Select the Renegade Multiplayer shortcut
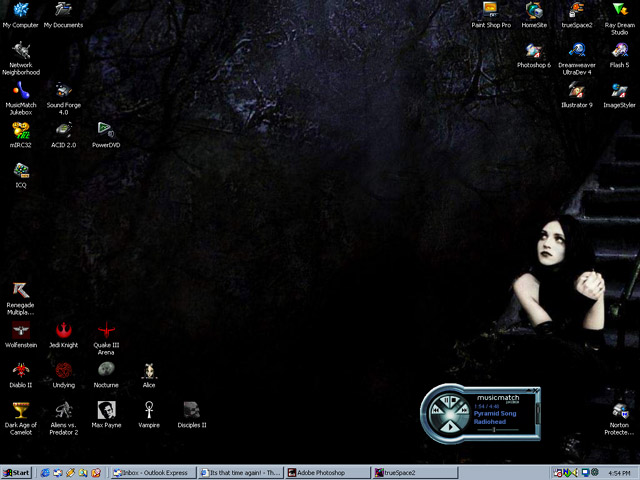The image size is (640, 480). [x=21, y=298]
